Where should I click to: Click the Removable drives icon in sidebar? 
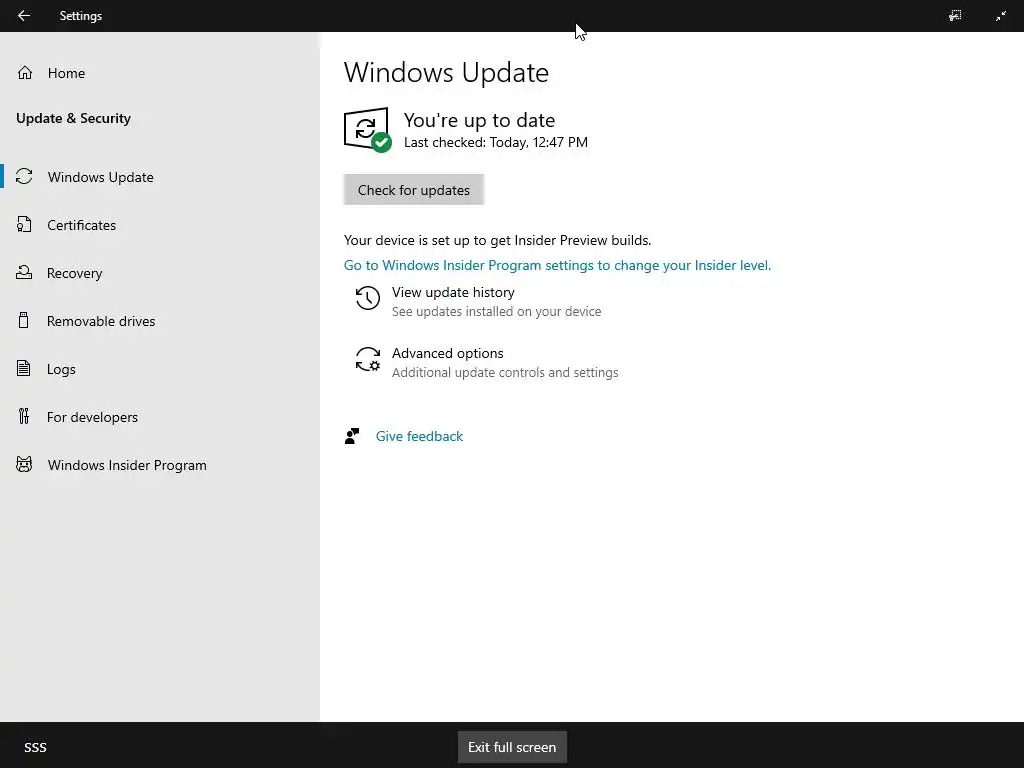(x=24, y=320)
